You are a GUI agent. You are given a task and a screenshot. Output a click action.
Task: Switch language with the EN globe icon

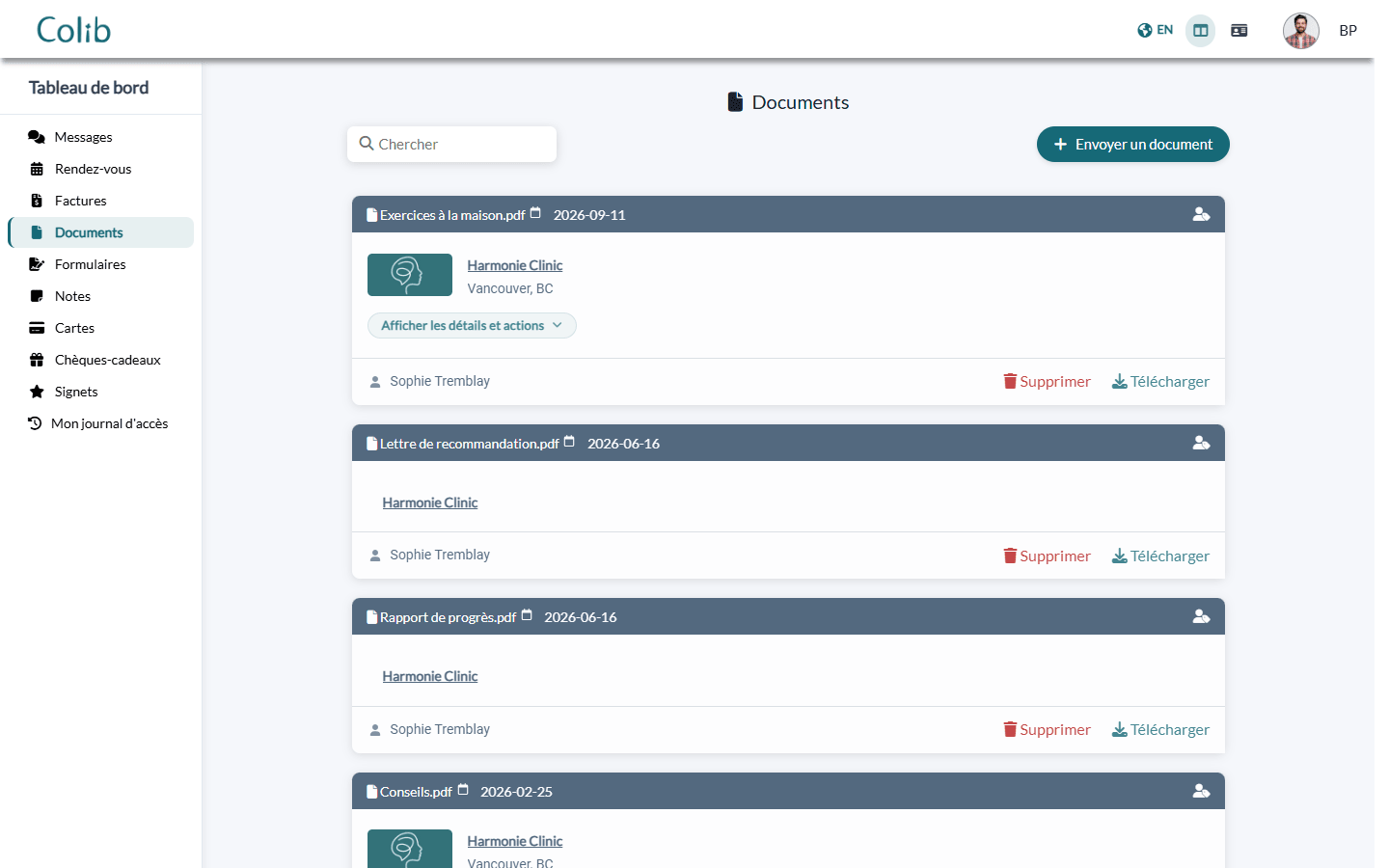pos(1155,30)
